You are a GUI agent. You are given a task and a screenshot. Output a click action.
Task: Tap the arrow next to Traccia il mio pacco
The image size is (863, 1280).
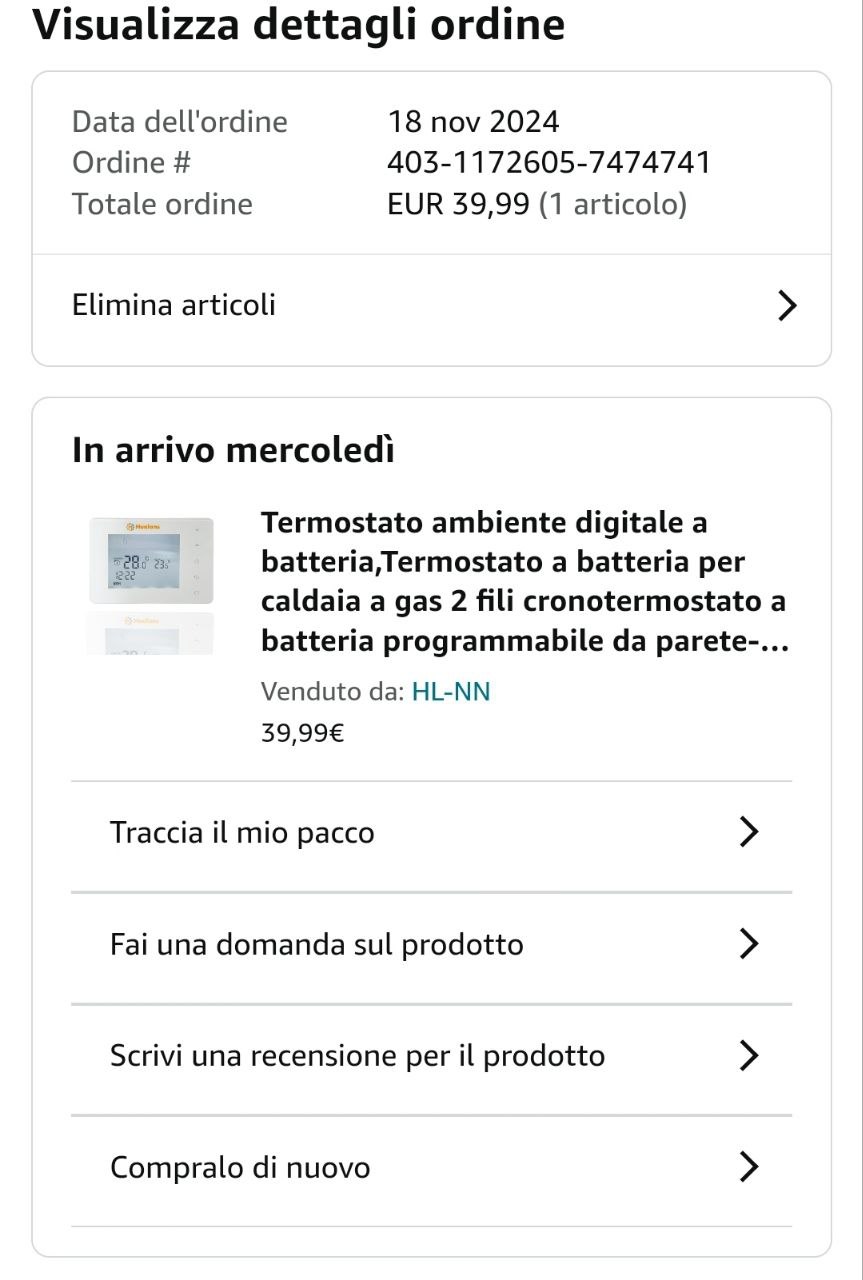tap(748, 832)
